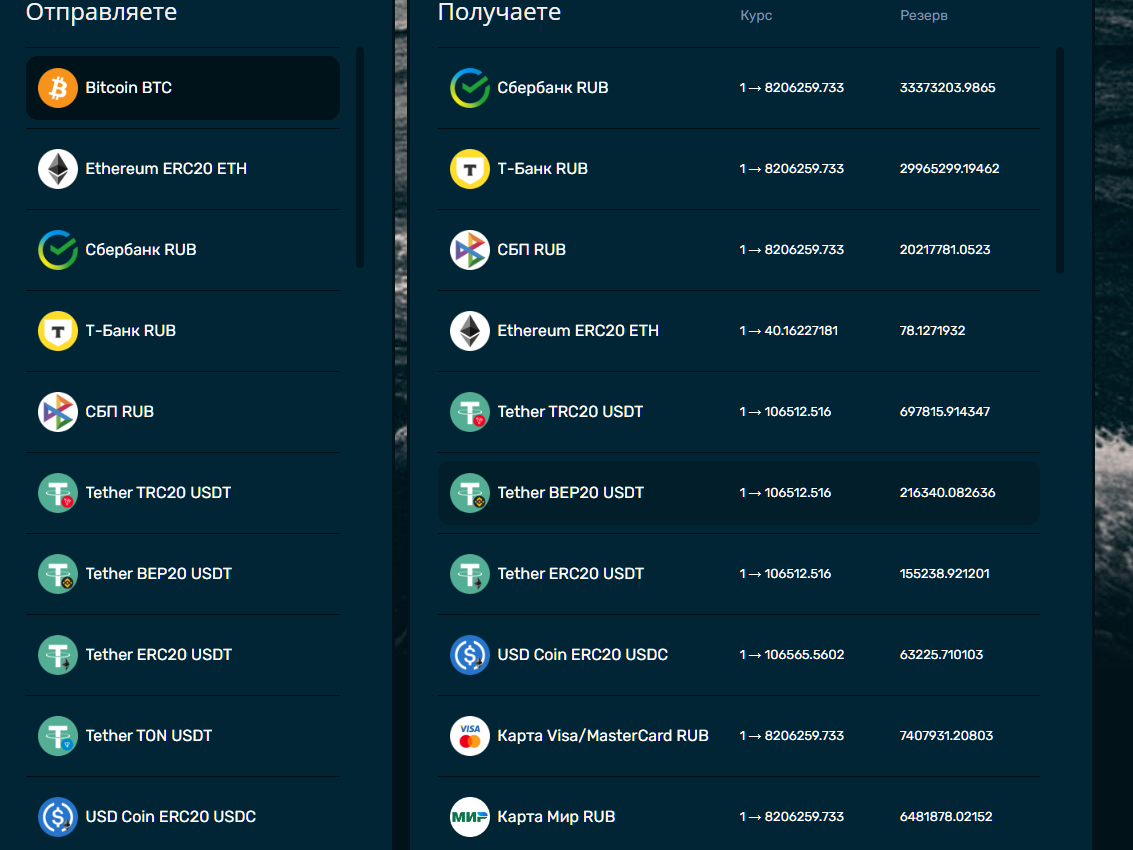This screenshot has height=850, width=1133.
Task: Click the Сбербанк logo in the Получаете list
Action: click(469, 88)
